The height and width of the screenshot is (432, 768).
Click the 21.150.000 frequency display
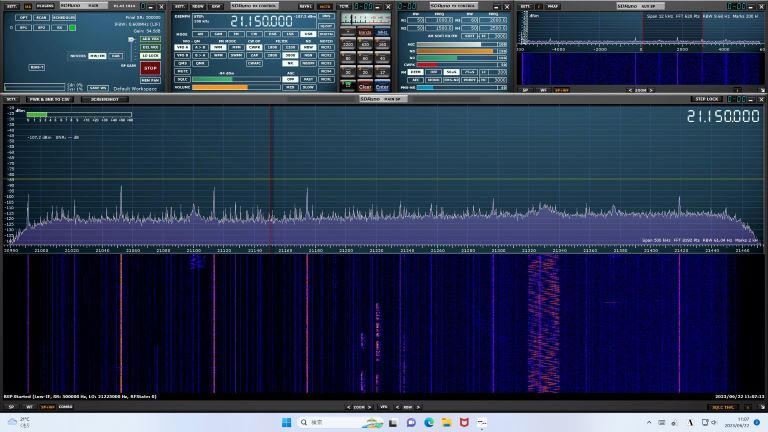point(262,20)
